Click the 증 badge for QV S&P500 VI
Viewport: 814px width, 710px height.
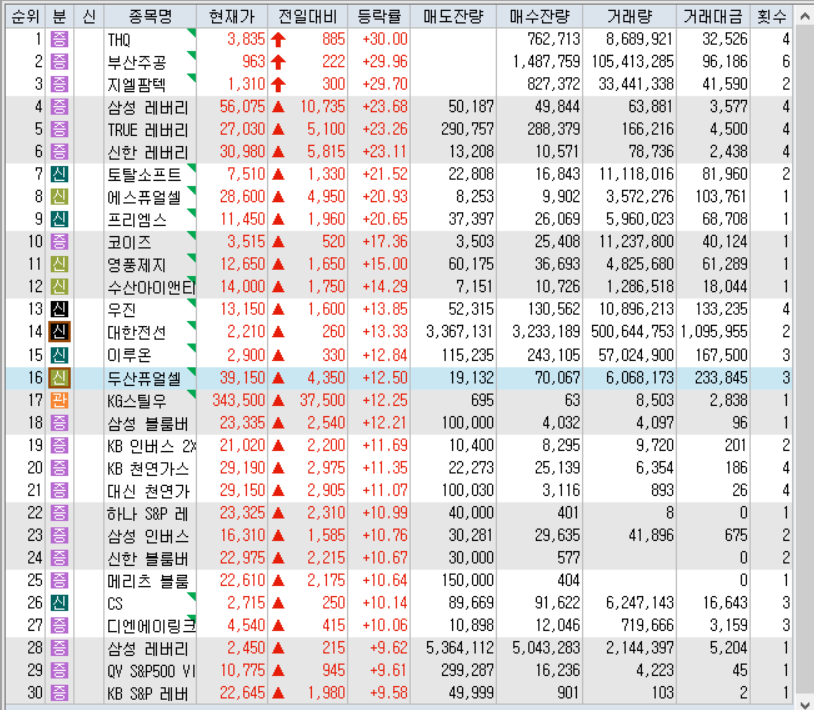tap(59, 671)
